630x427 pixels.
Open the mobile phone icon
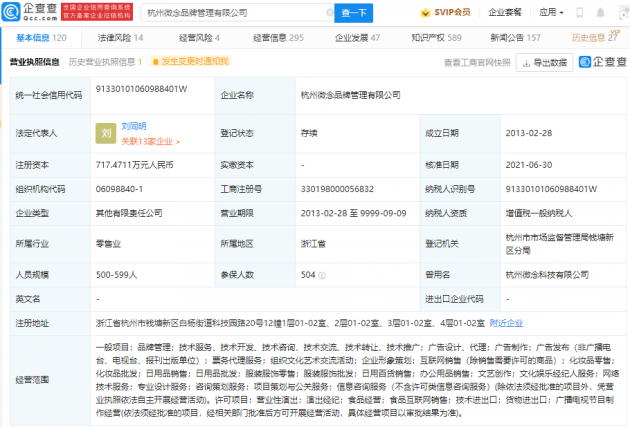click(x=579, y=12)
